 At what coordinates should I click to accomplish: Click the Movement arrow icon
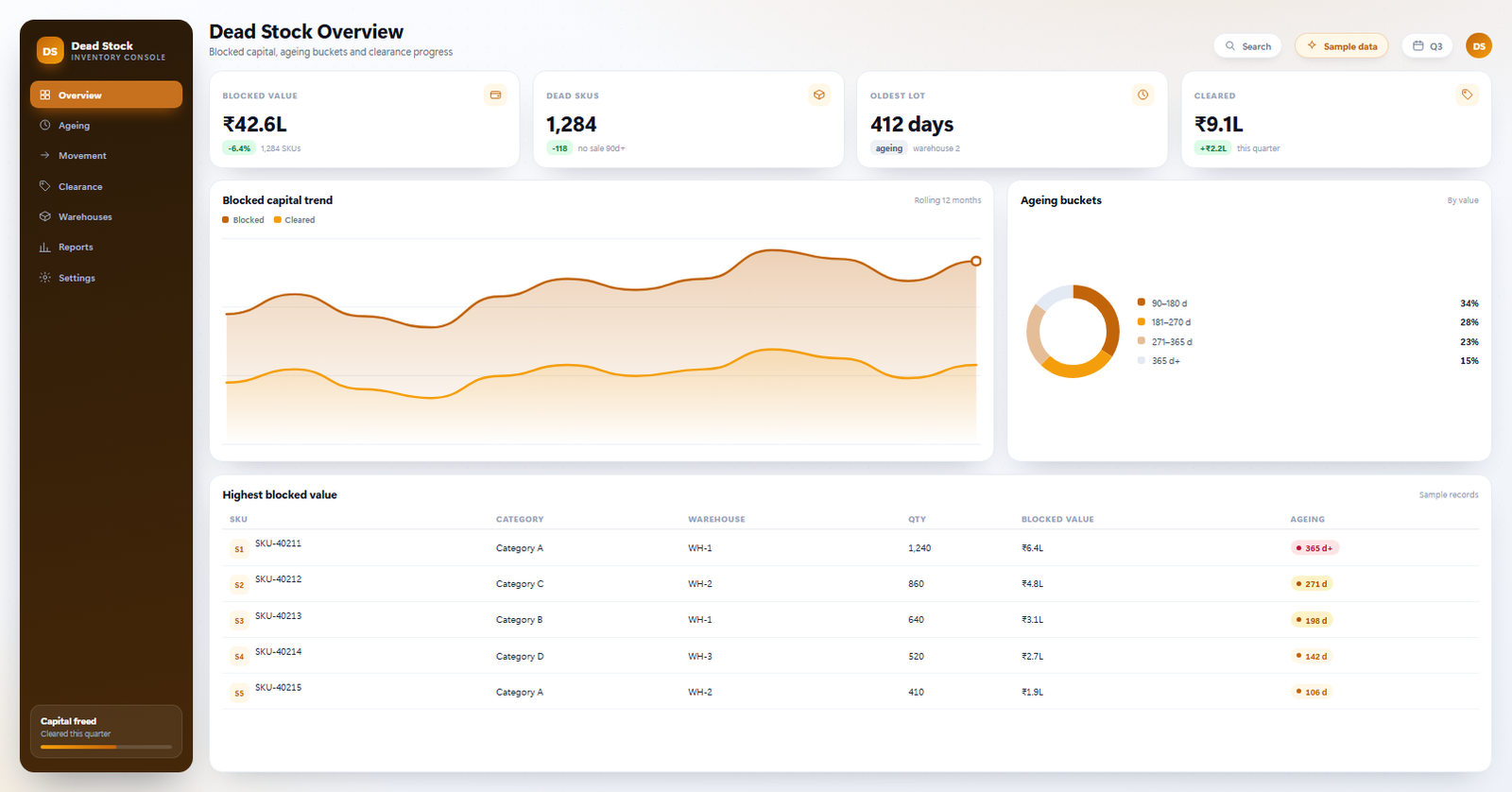[x=44, y=155]
